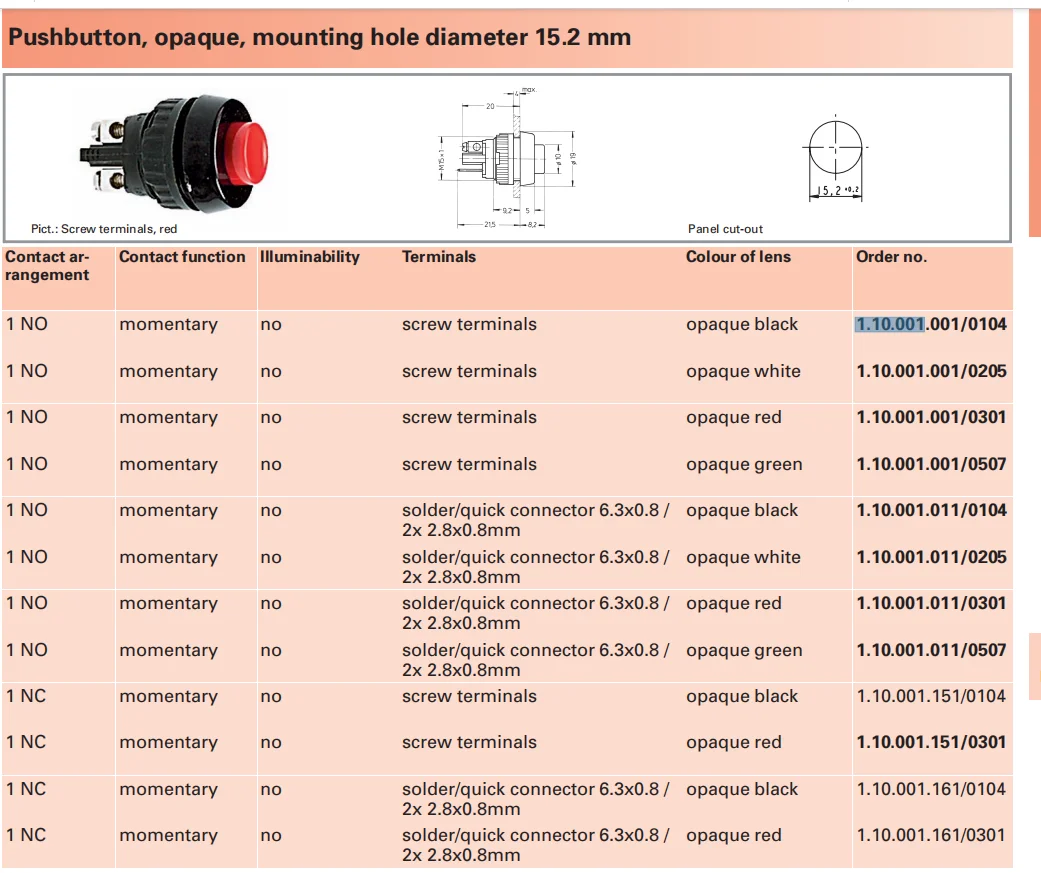Select order number 1.10.001.011/0104
Image resolution: width=1041 pixels, height=873 pixels.
coord(931,510)
